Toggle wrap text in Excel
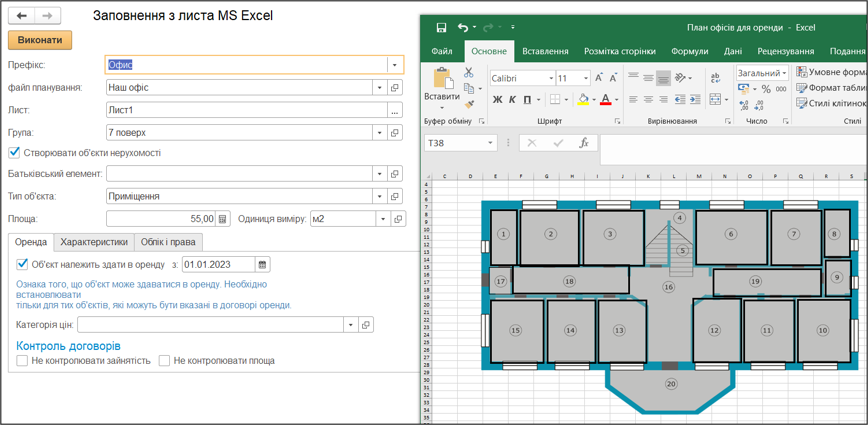Screen dimensions: 868x425 (715, 78)
